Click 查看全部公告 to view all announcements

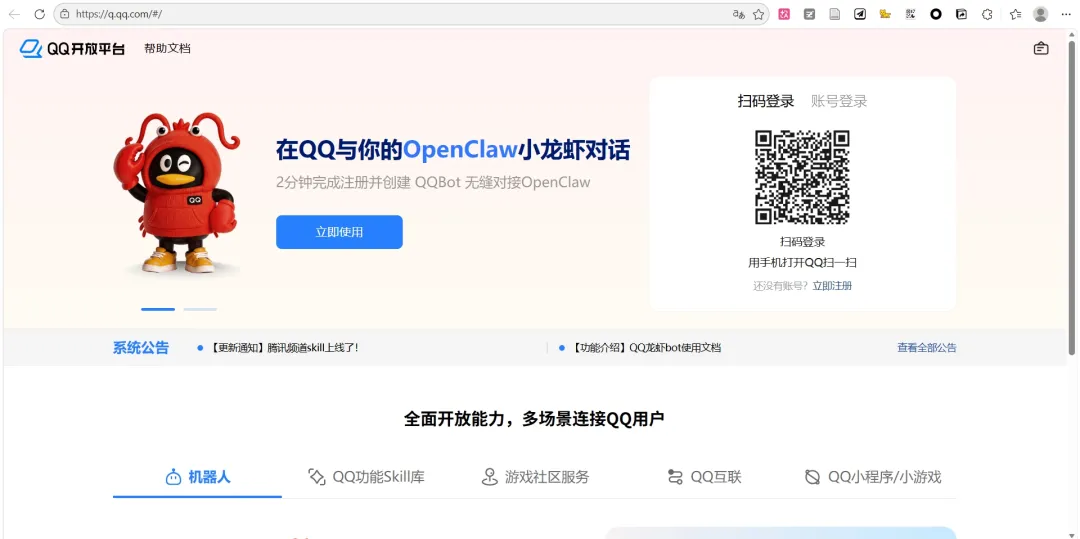click(x=926, y=348)
